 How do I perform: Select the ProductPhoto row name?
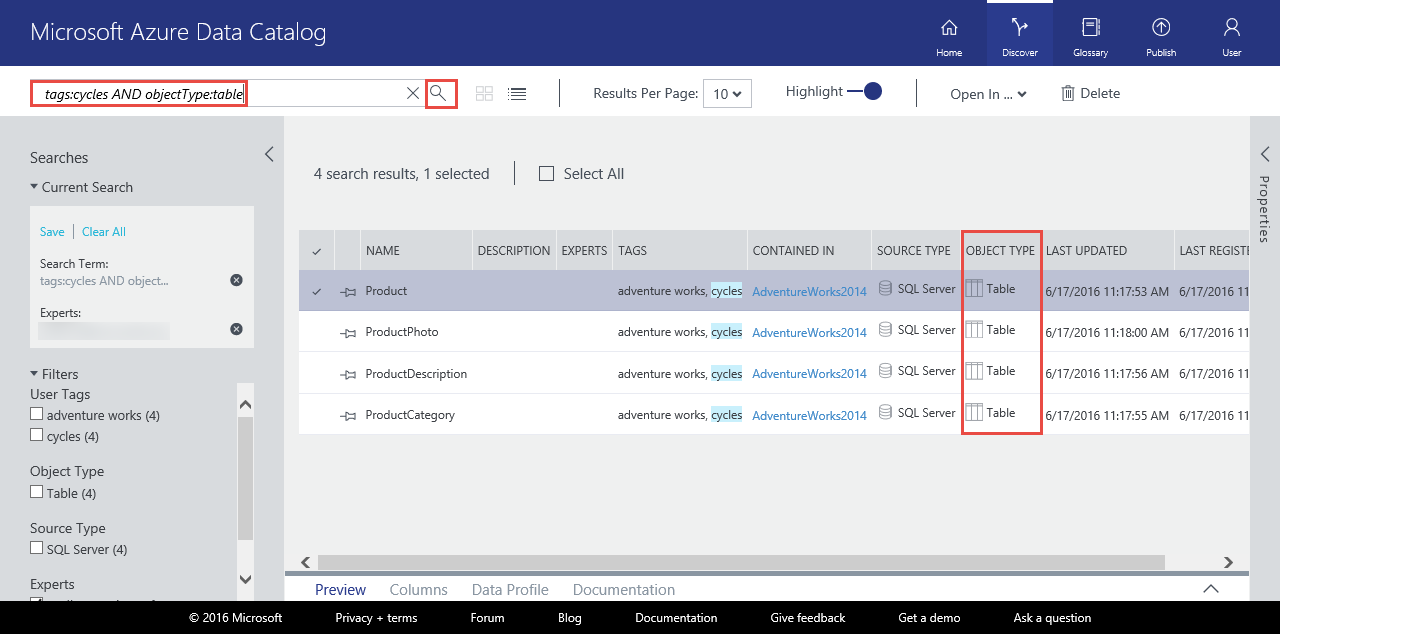click(x=402, y=332)
